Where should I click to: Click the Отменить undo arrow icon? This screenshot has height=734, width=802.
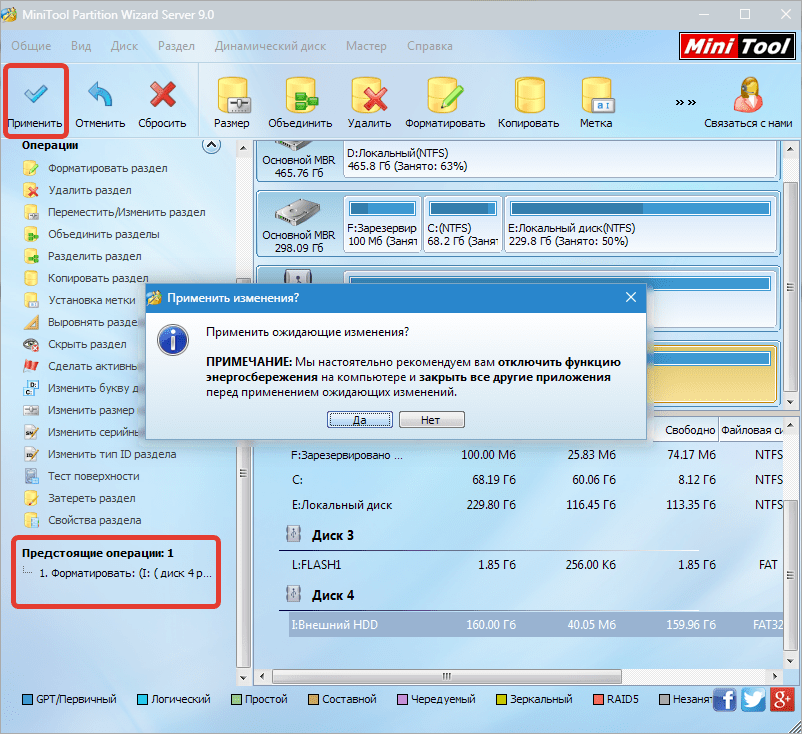pos(100,96)
